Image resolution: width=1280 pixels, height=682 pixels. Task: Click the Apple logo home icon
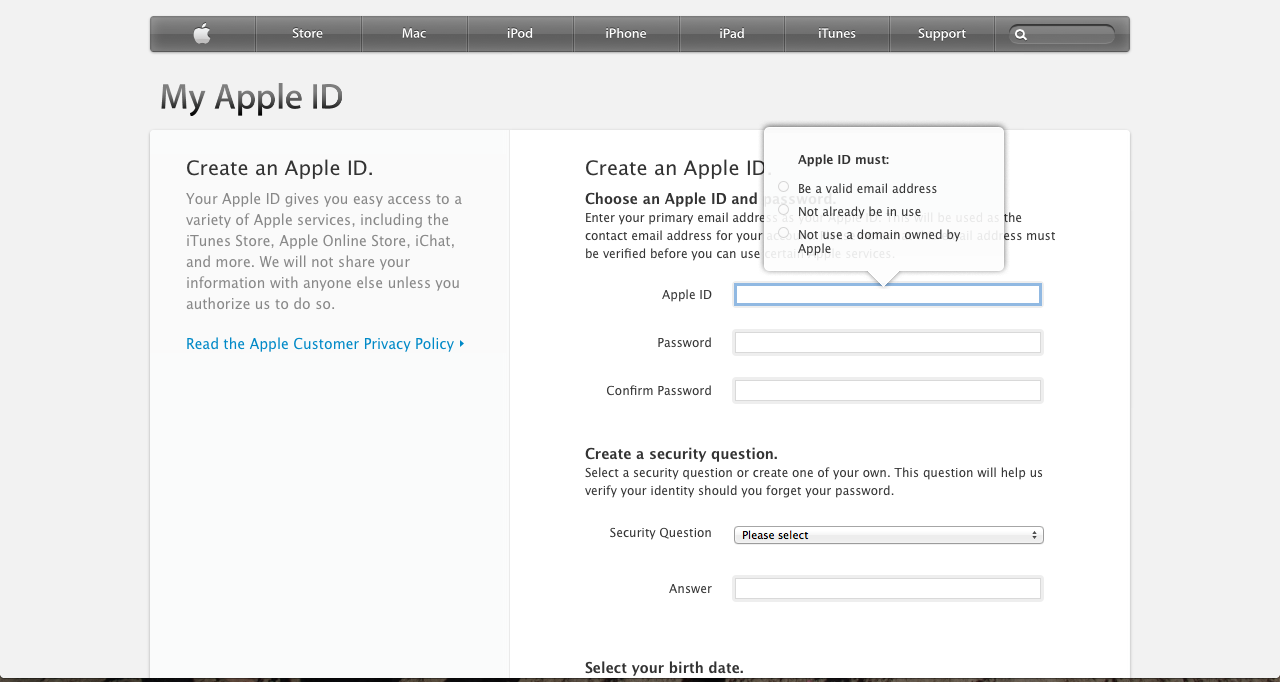pyautogui.click(x=202, y=34)
